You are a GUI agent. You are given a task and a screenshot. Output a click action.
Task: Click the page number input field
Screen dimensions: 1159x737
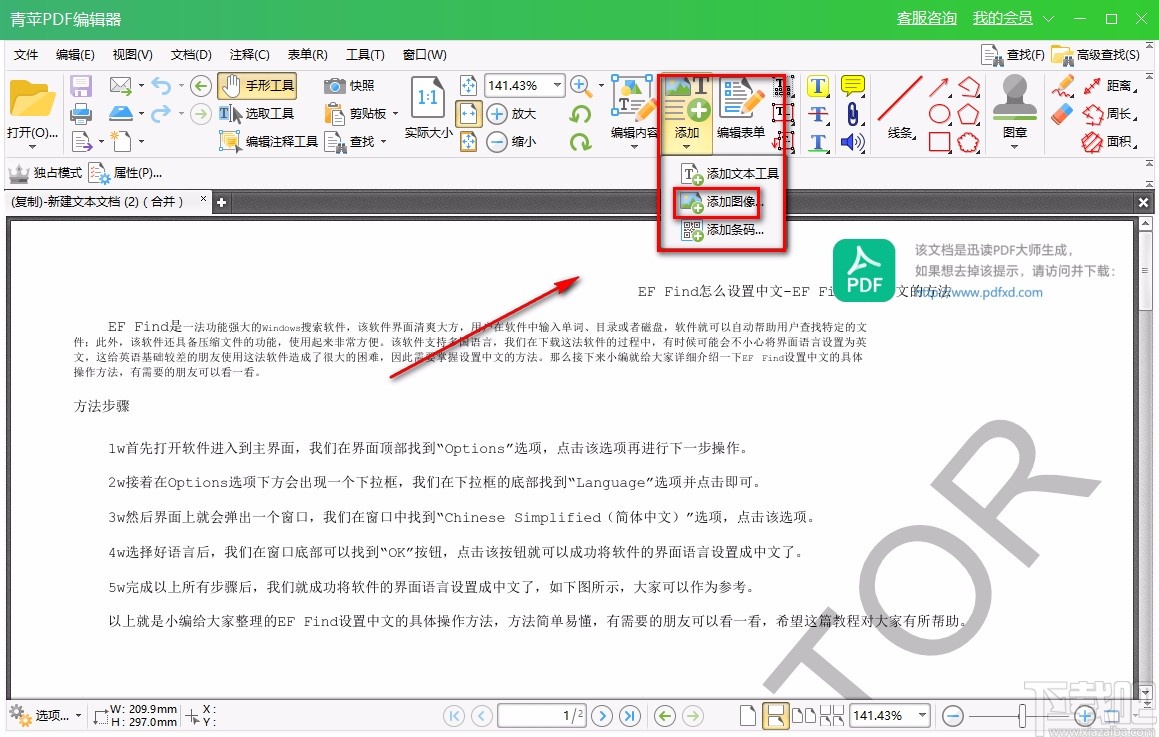point(542,715)
